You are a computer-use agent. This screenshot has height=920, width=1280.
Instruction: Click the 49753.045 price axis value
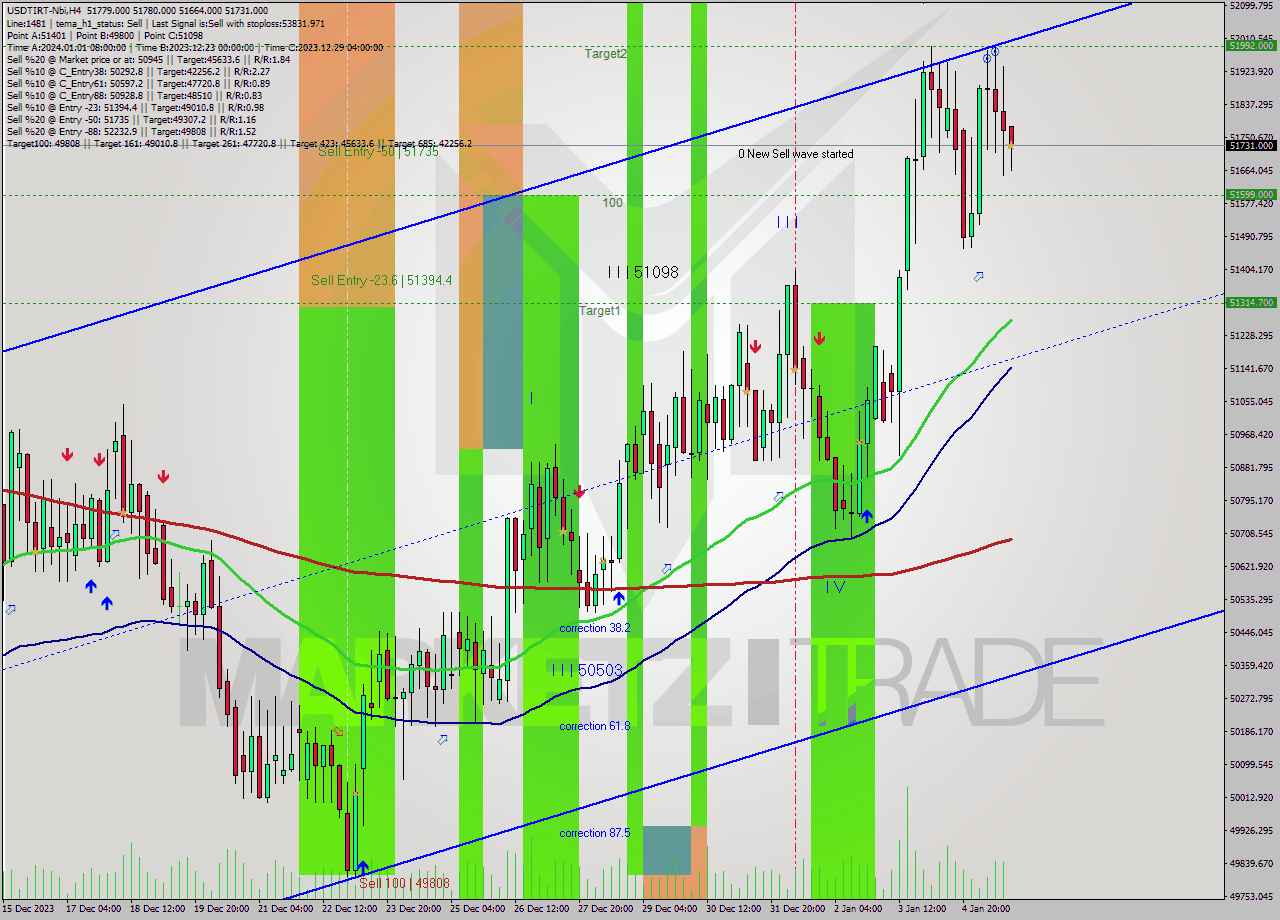point(1252,897)
